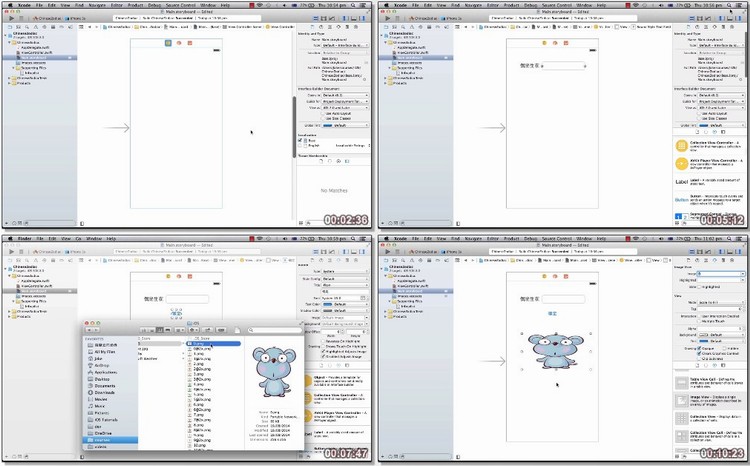750x466 pixels.
Task: Select Button library item in the 00:05:12 frame
Action: coord(710,199)
